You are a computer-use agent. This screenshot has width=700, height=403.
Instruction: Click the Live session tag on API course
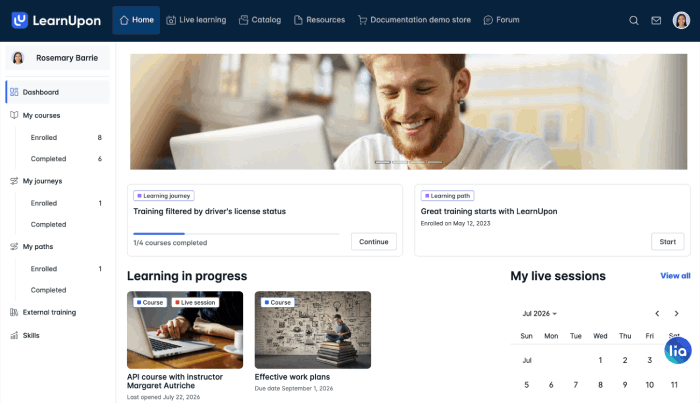click(x=195, y=302)
